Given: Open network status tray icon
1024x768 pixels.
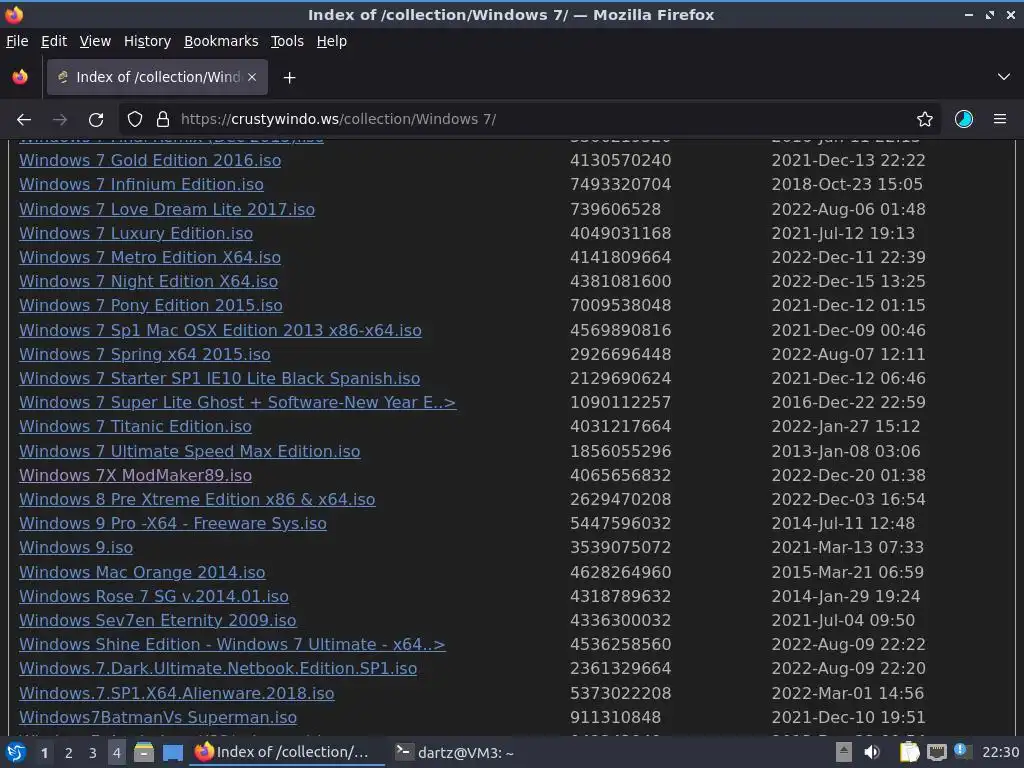Looking at the screenshot, I should click(x=936, y=753).
